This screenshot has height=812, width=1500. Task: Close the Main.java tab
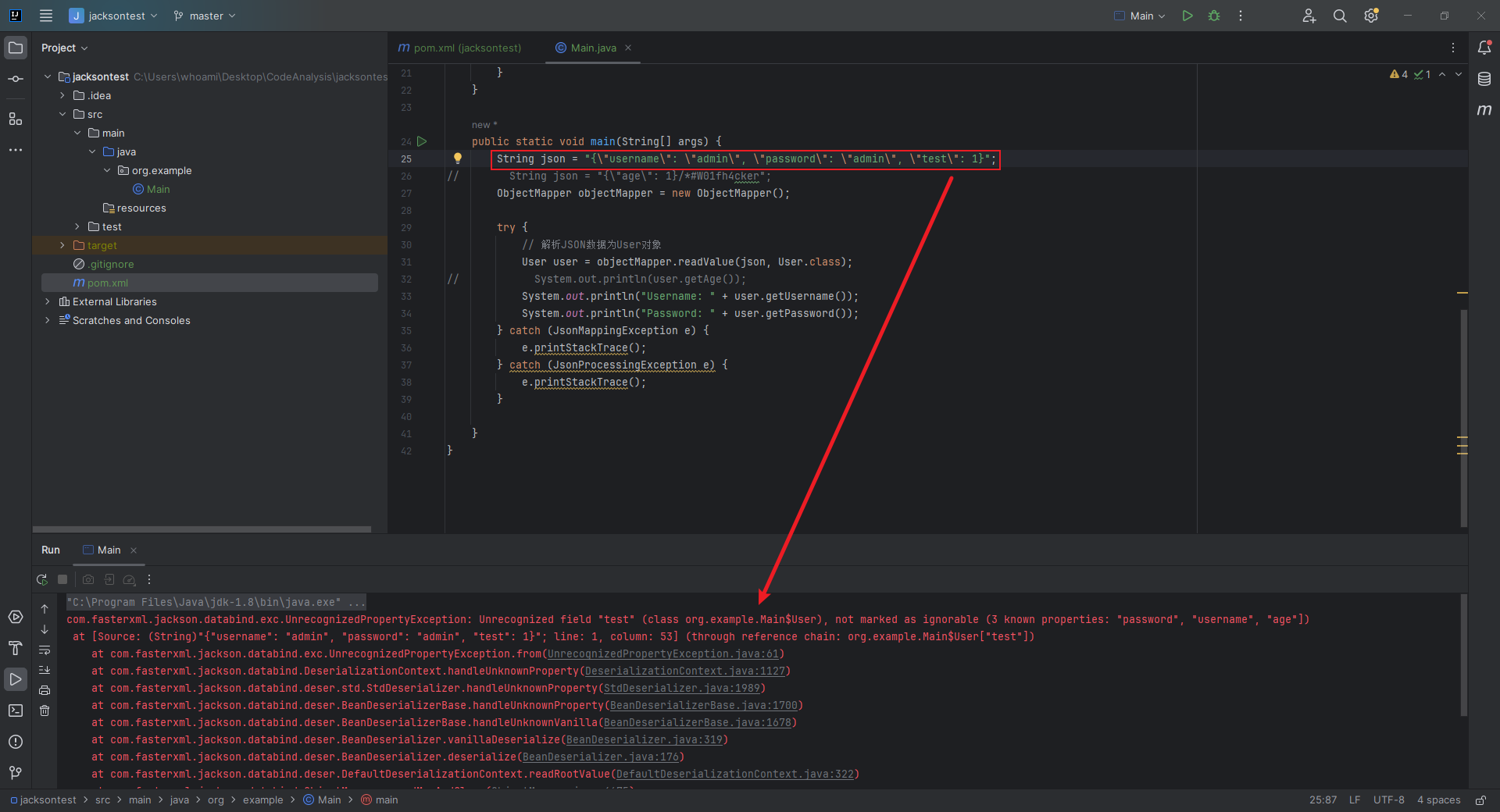pyautogui.click(x=628, y=48)
